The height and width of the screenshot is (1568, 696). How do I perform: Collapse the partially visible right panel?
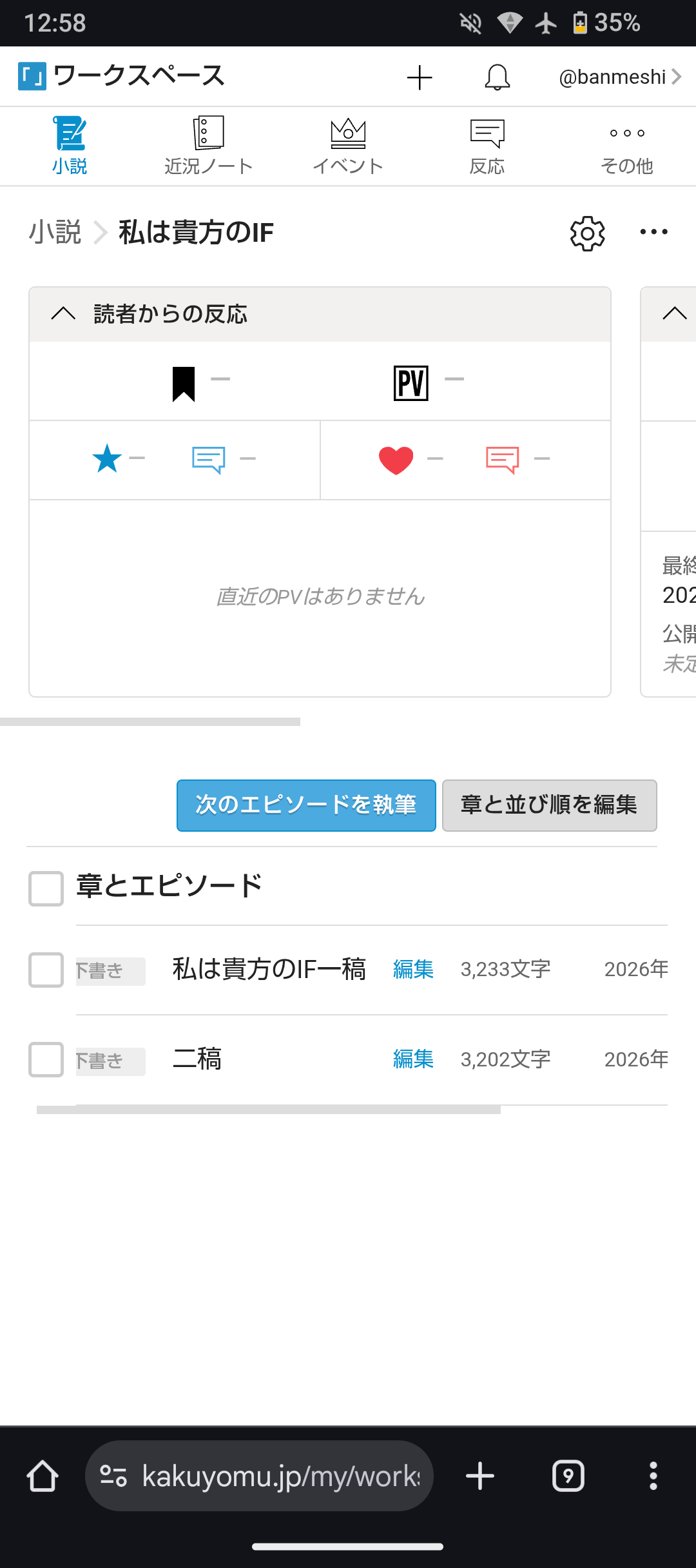674,314
